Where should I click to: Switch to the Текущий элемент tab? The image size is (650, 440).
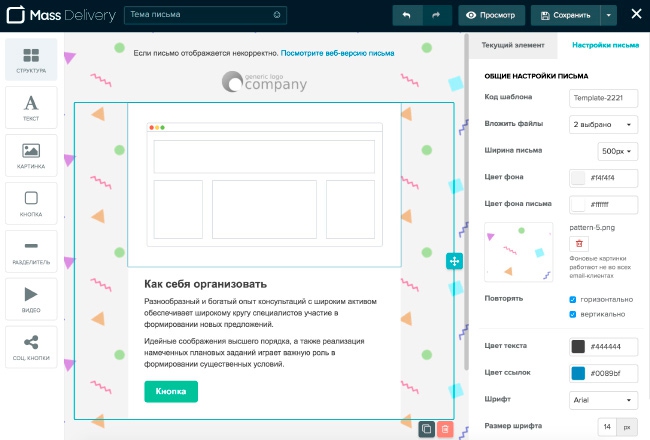tap(513, 45)
